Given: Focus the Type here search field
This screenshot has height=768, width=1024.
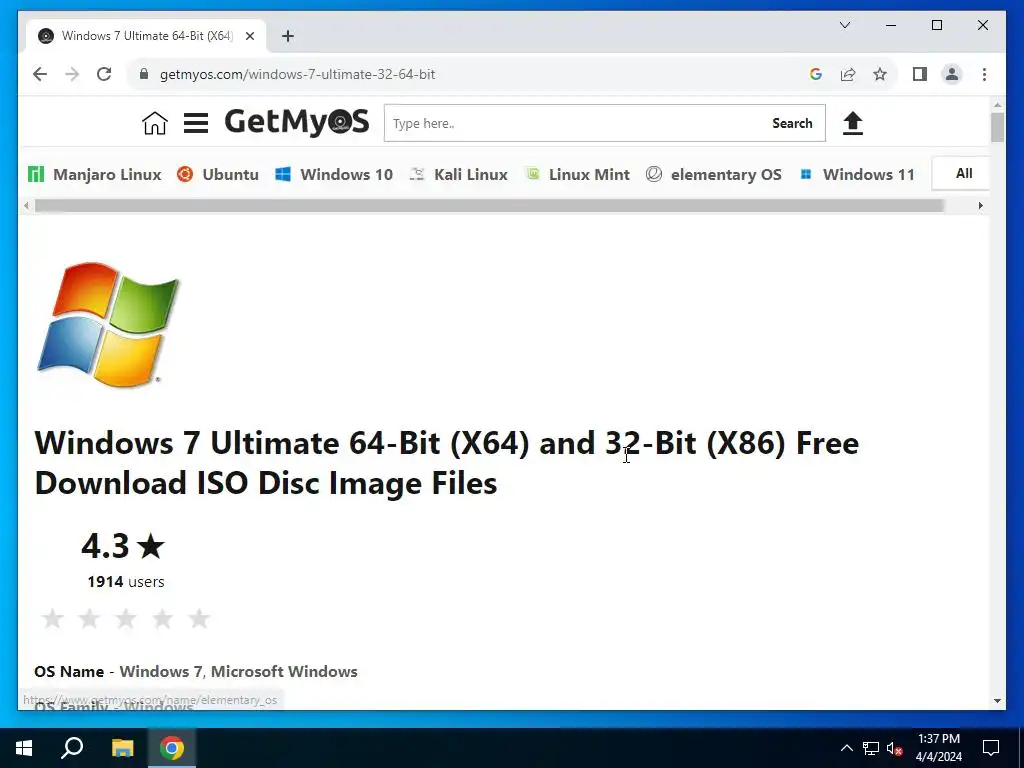Looking at the screenshot, I should click(575, 123).
